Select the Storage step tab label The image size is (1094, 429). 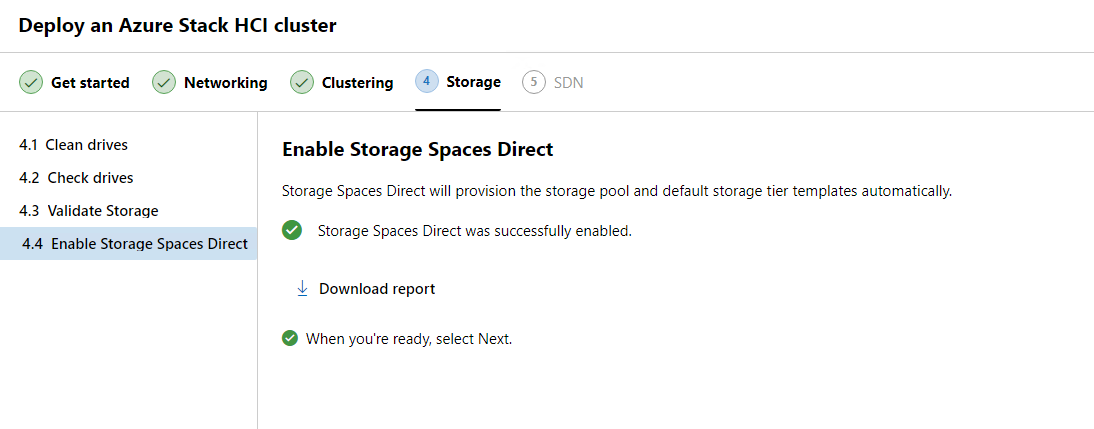pyautogui.click(x=473, y=82)
